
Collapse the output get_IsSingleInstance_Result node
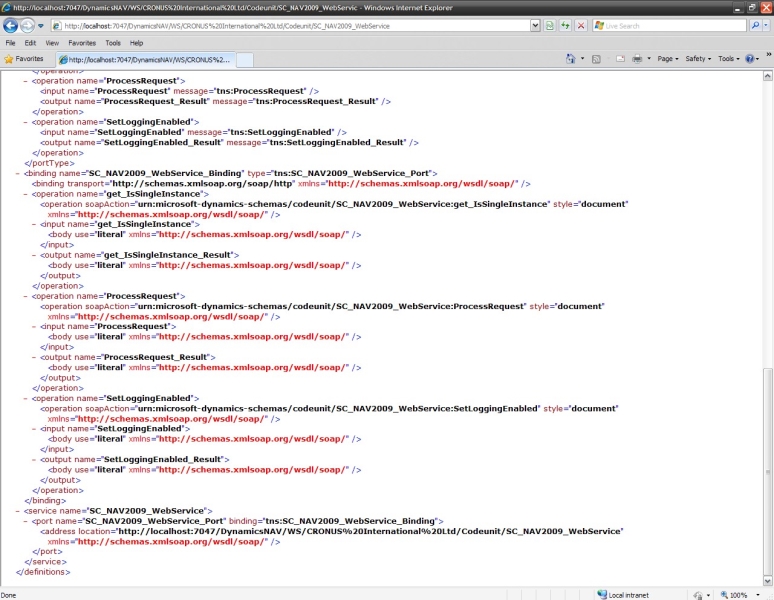(34, 255)
